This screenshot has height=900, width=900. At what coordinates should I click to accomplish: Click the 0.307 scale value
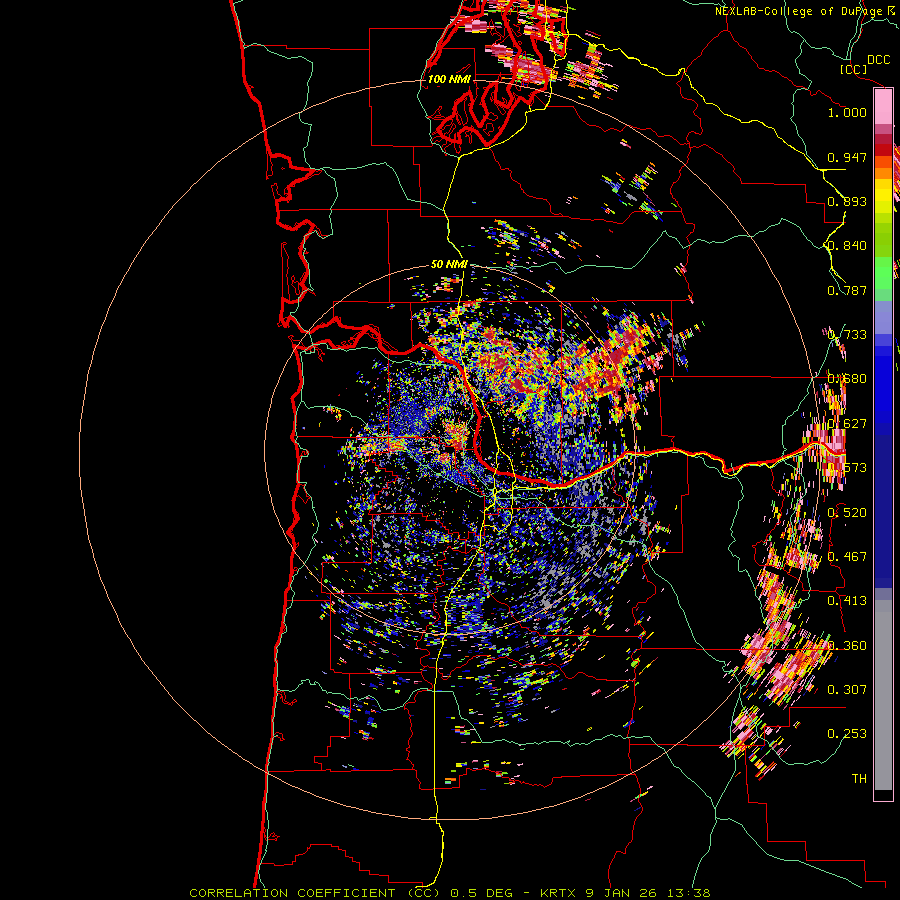pos(847,690)
